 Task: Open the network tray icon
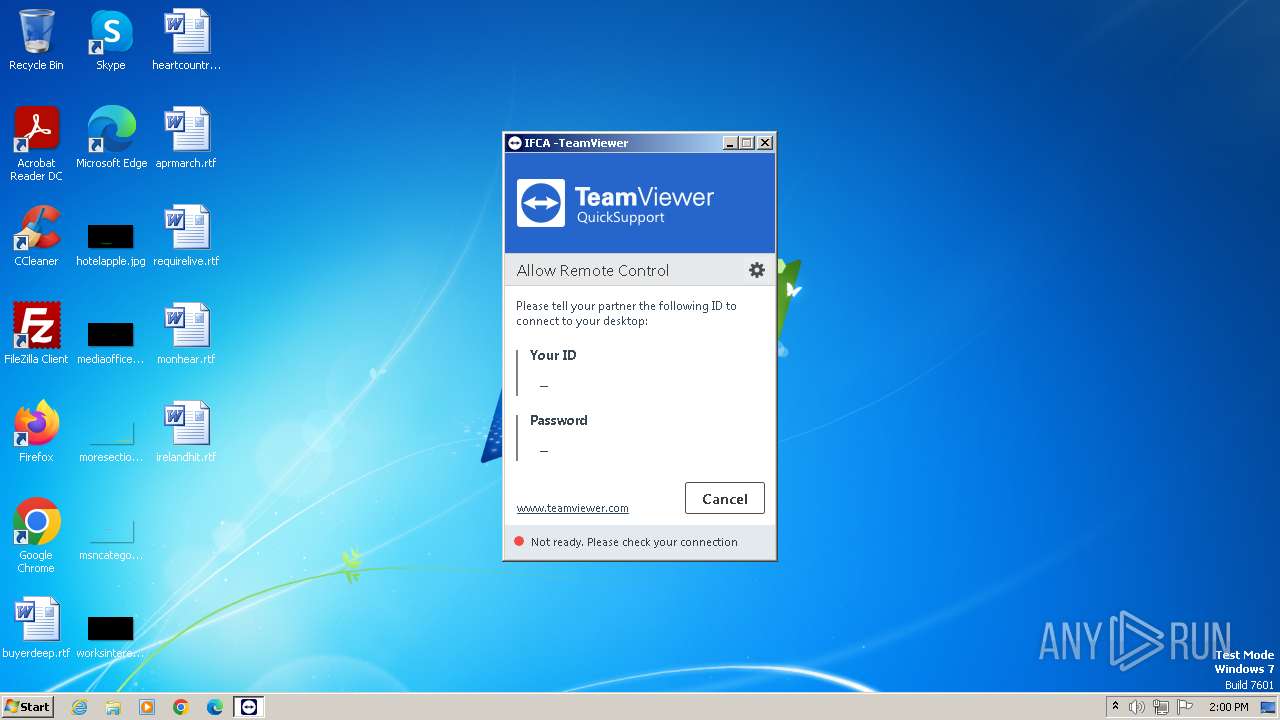1161,707
